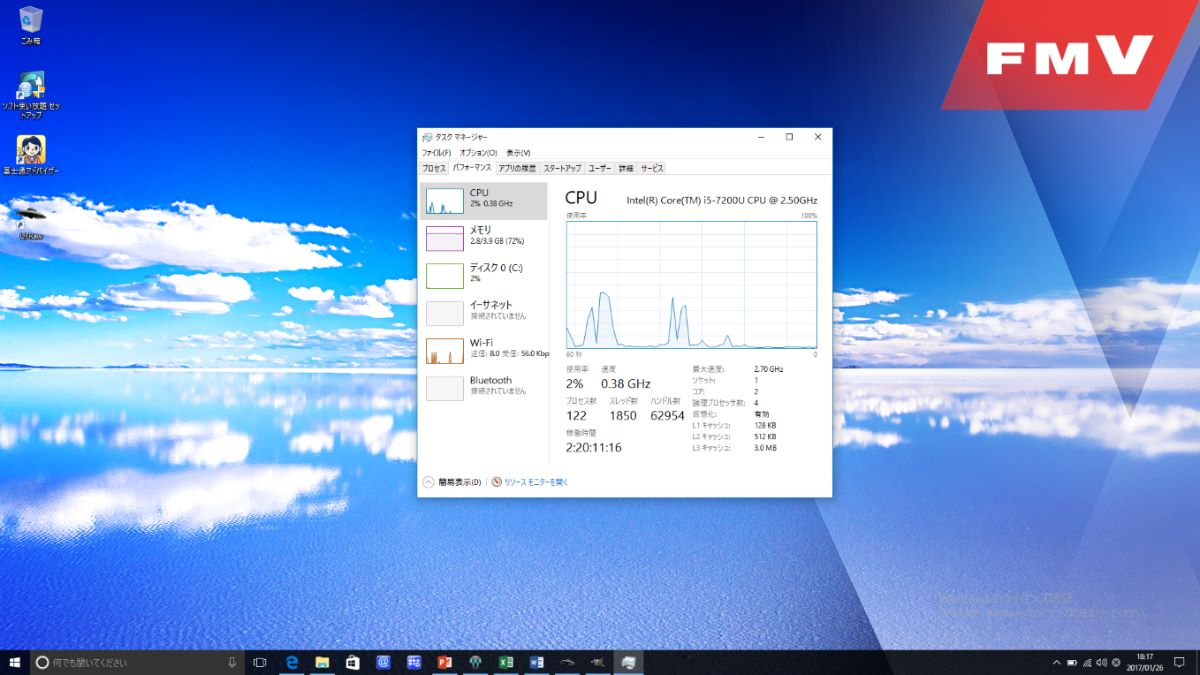Open Resource Monitor link (リソースモニターを開く)
The height and width of the screenshot is (675, 1200).
535,482
